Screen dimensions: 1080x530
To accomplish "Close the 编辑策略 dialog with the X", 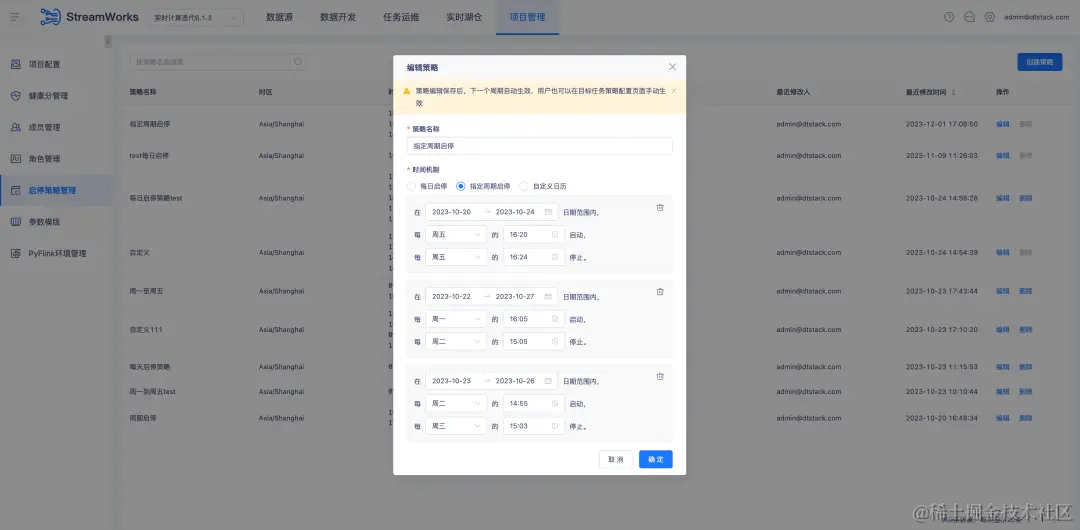I will [672, 67].
